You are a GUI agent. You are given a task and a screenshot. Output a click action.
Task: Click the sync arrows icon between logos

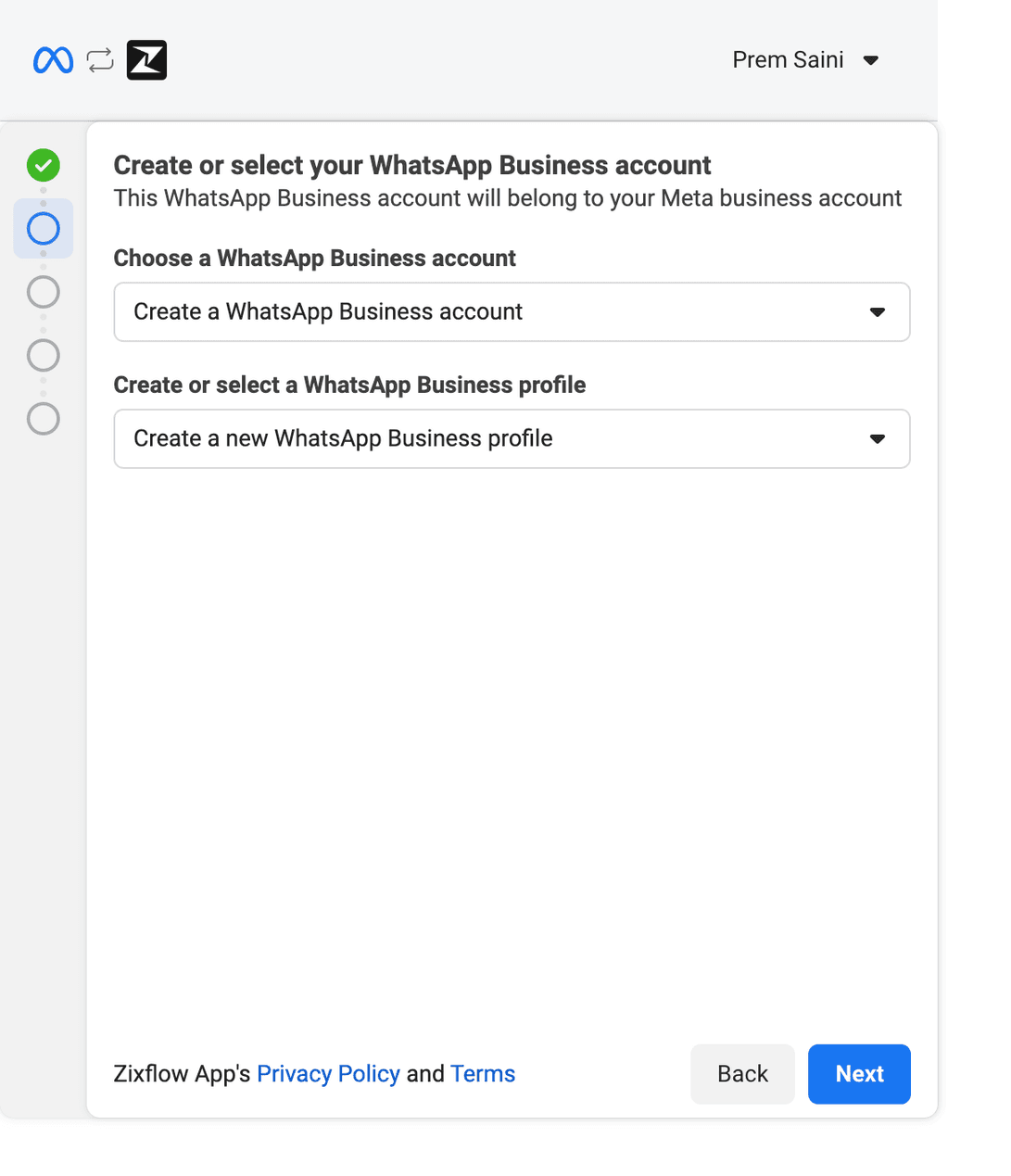100,60
